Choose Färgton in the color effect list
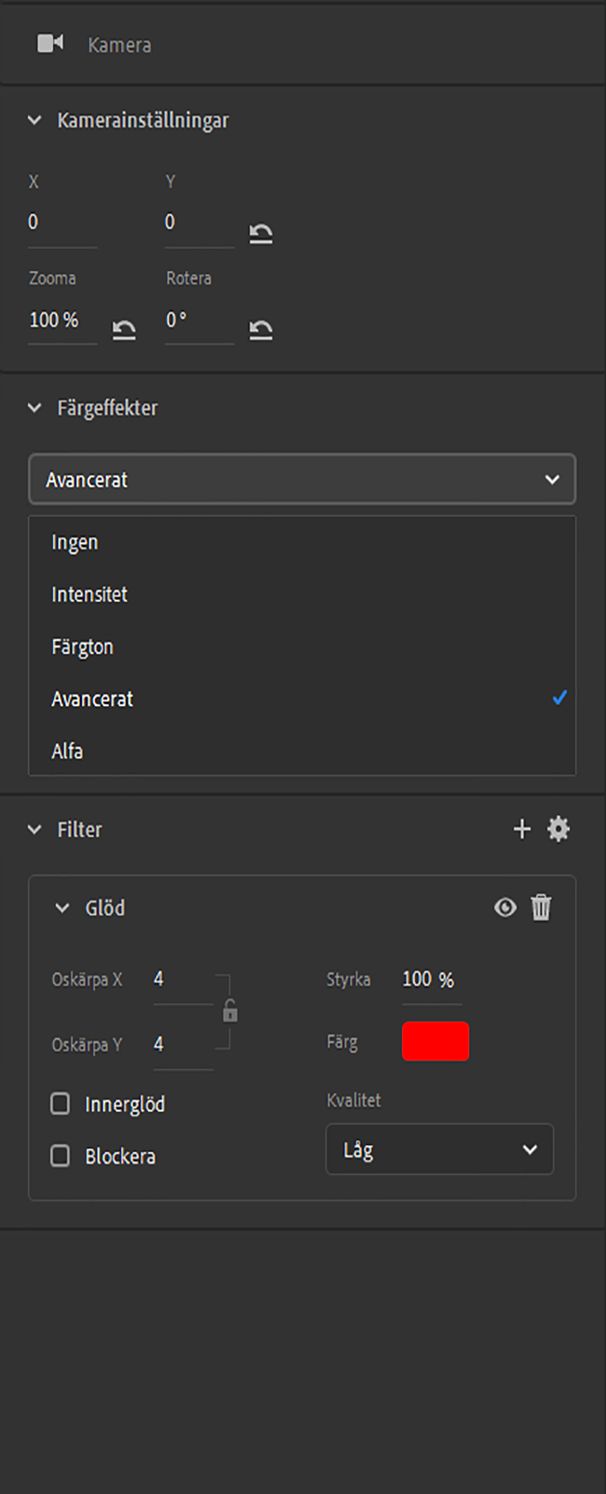Screen dimensions: 606x1494 (82, 647)
